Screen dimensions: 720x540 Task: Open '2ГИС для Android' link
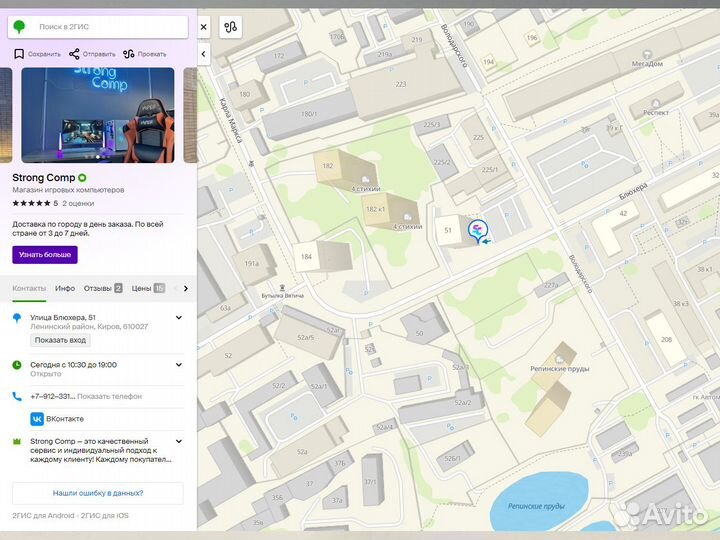(x=43, y=516)
